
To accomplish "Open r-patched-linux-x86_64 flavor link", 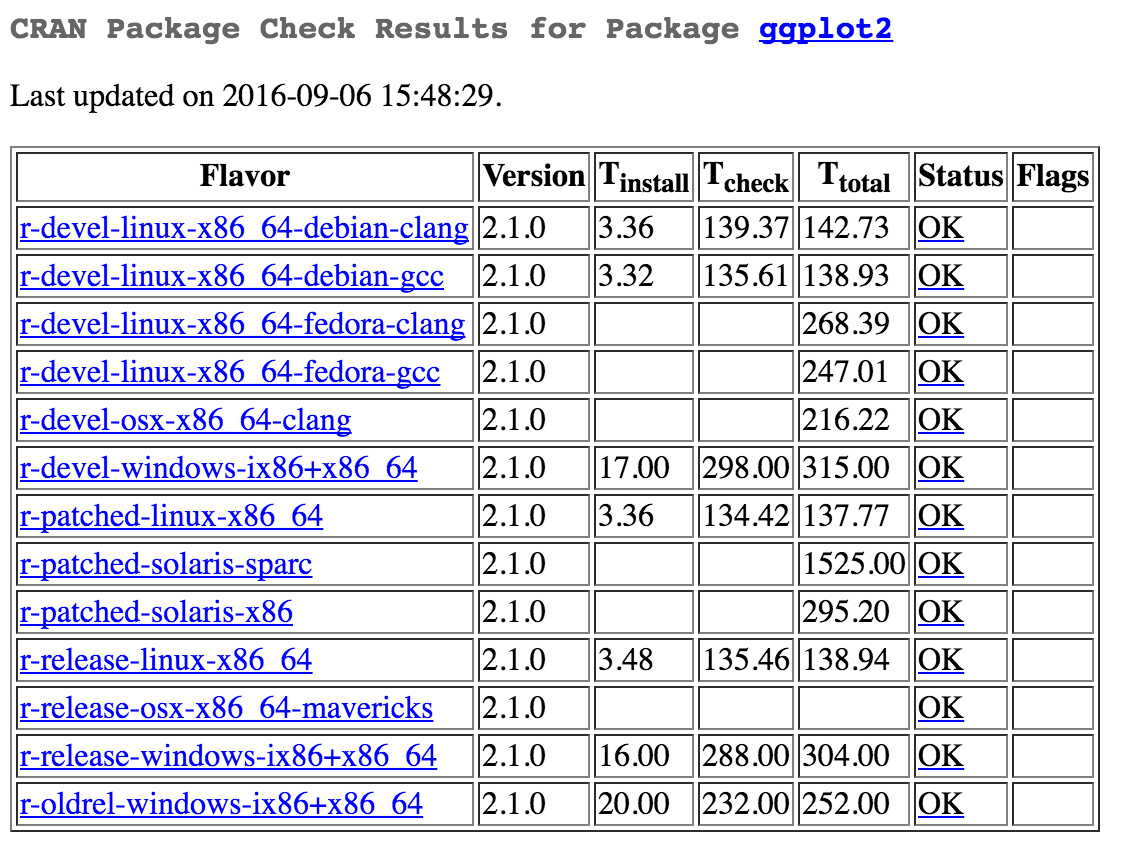I will pyautogui.click(x=171, y=516).
